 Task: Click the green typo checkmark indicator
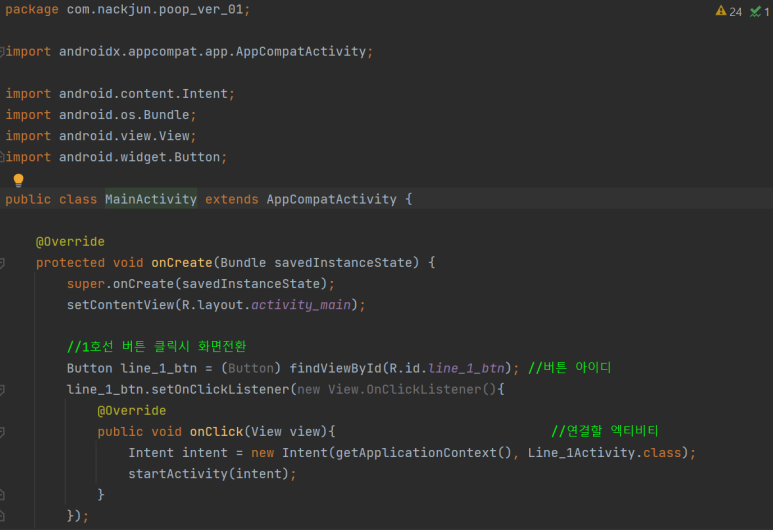click(x=759, y=11)
